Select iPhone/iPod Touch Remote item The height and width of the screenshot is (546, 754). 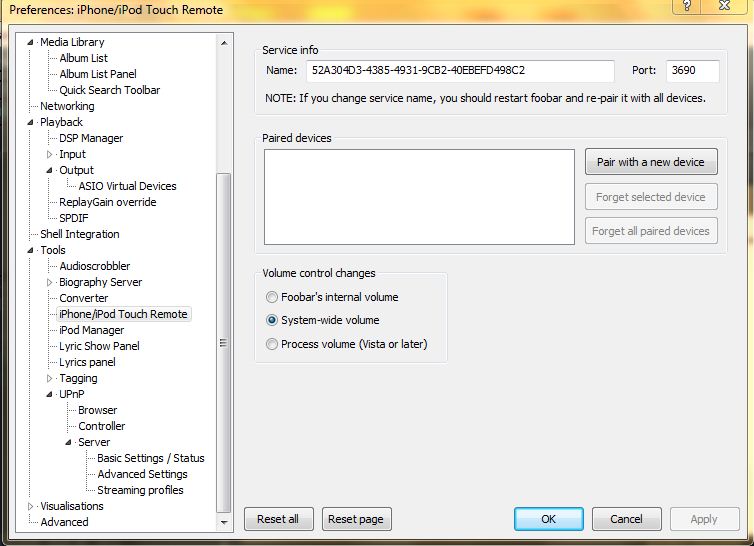click(x=124, y=314)
